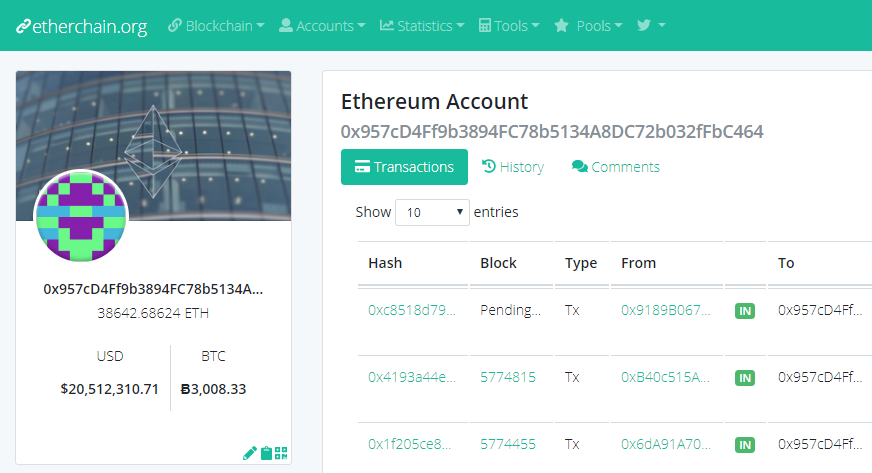This screenshot has width=872, height=473.
Task: Click the Twitter bird icon
Action: 643,25
